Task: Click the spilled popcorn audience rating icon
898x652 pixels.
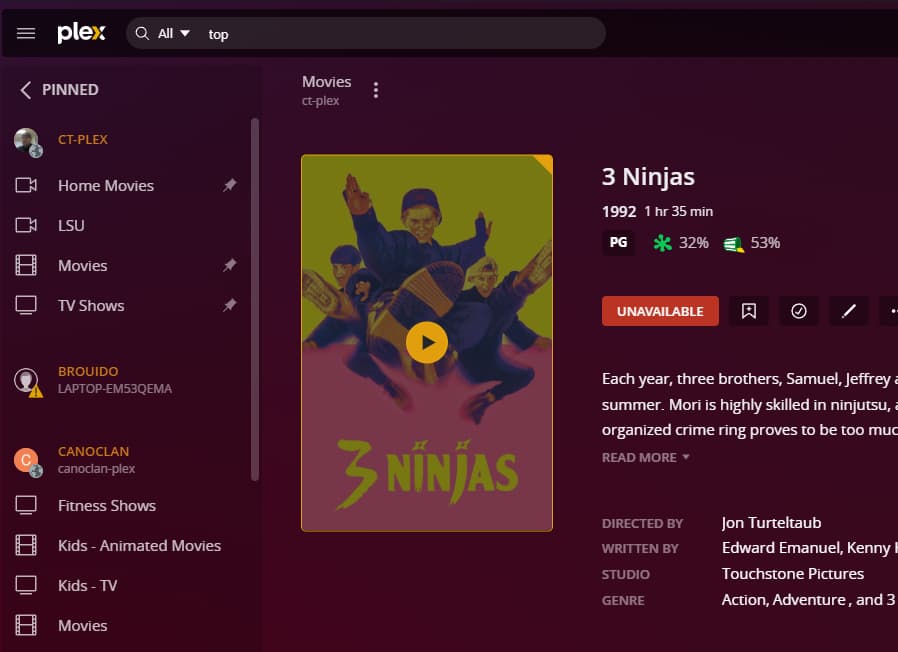Action: click(734, 244)
